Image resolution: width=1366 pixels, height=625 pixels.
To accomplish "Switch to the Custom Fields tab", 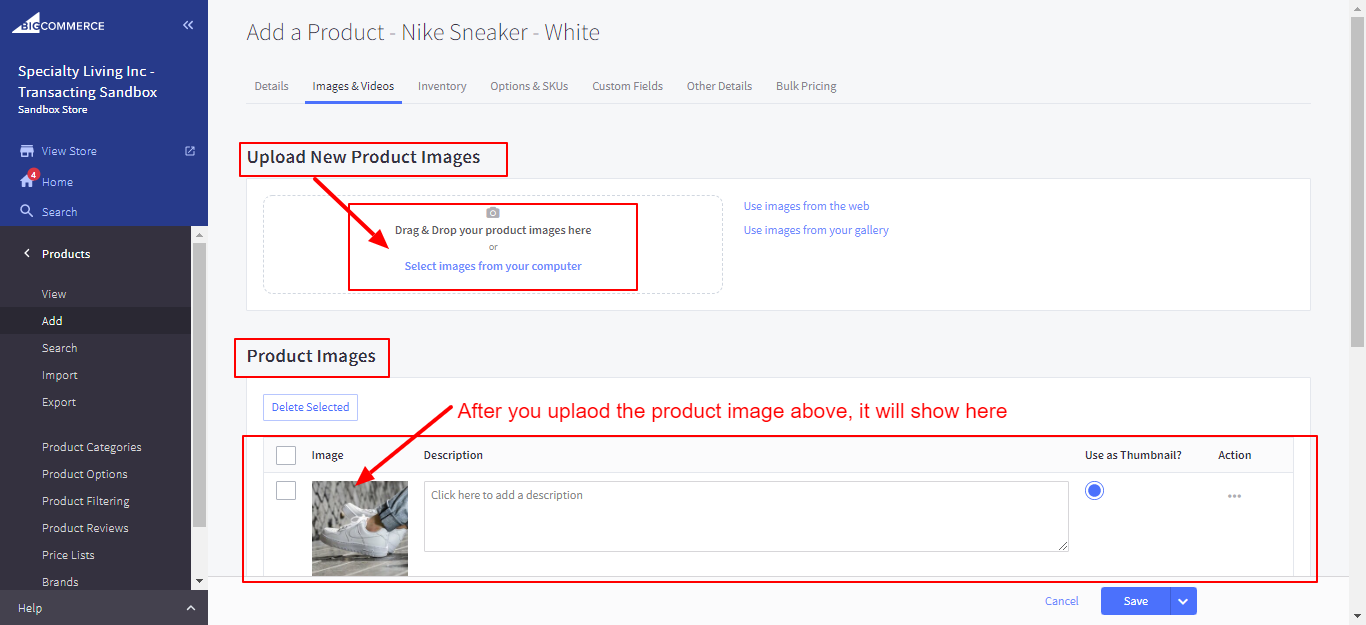I will pyautogui.click(x=627, y=86).
